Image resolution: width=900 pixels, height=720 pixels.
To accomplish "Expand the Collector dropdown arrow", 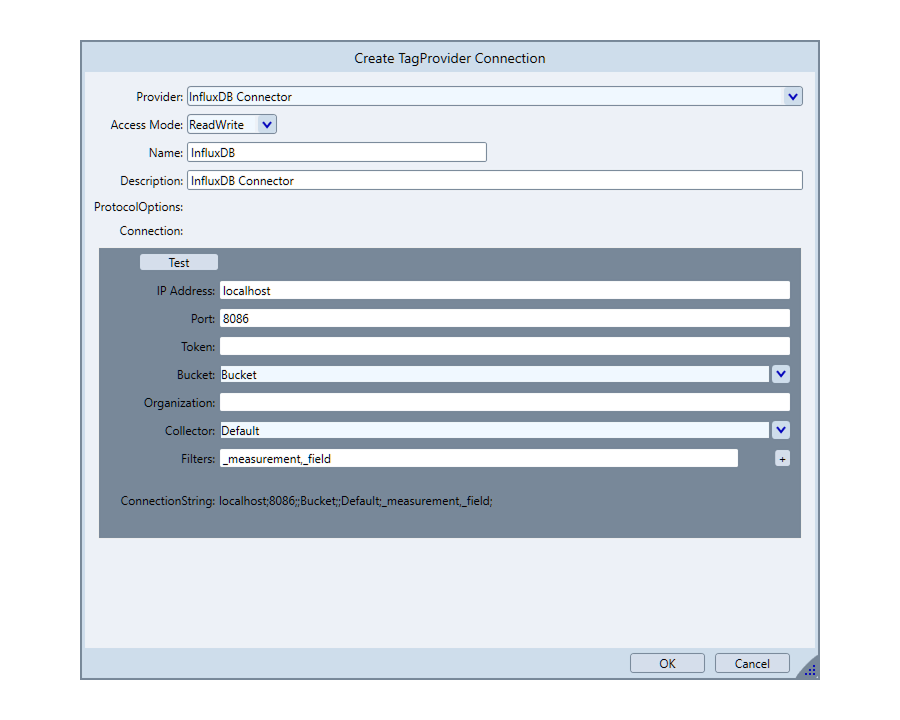I will coord(781,430).
